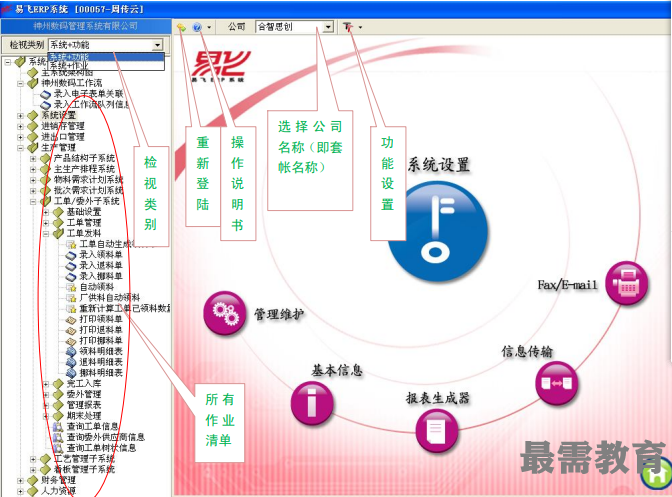672x497 pixels.
Task: Open the help manual question-mark icon
Action: 197,27
